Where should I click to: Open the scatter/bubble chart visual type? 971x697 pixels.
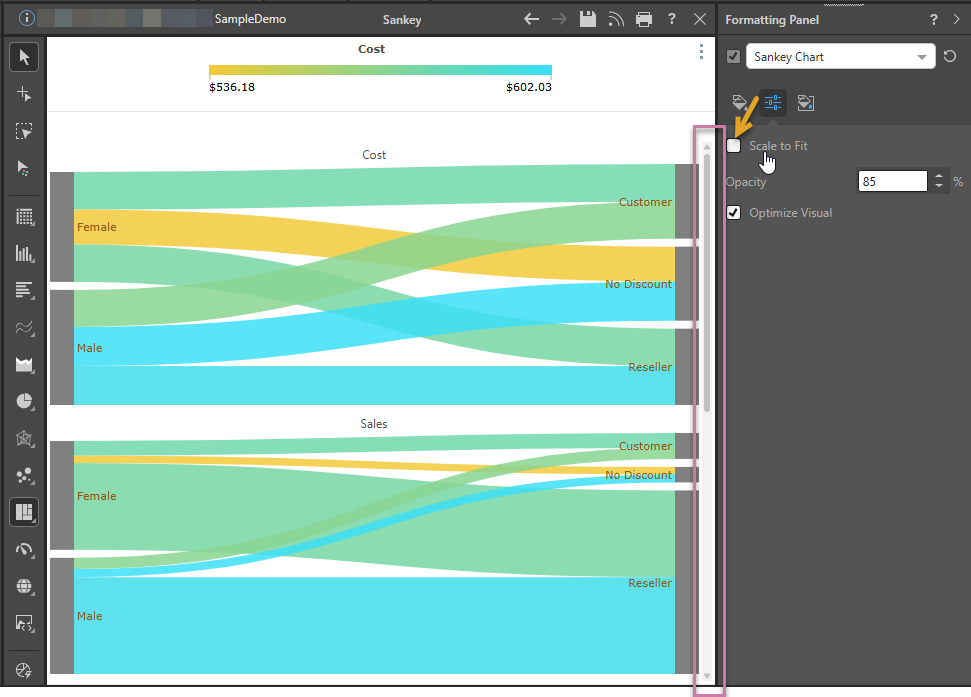24,475
